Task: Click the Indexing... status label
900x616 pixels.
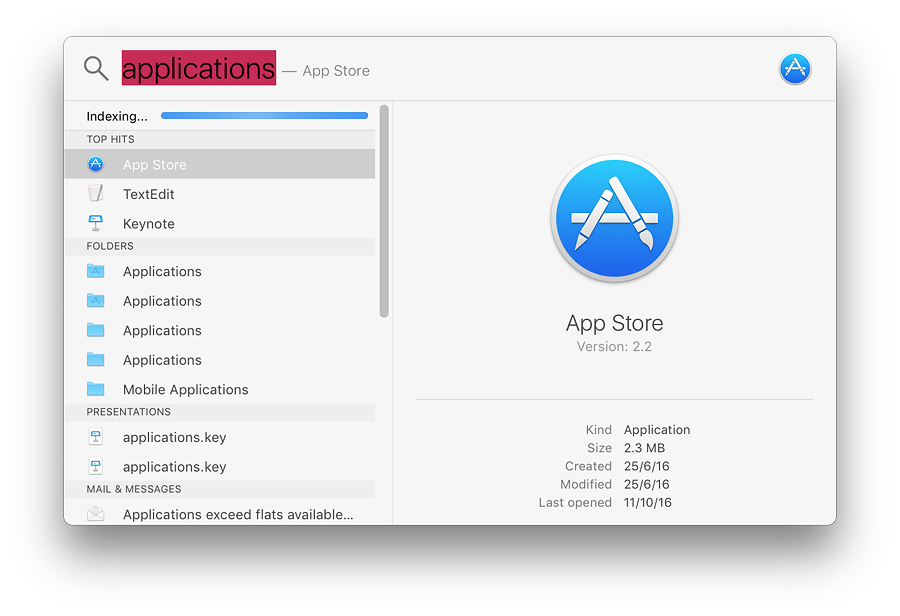Action: pyautogui.click(x=117, y=116)
